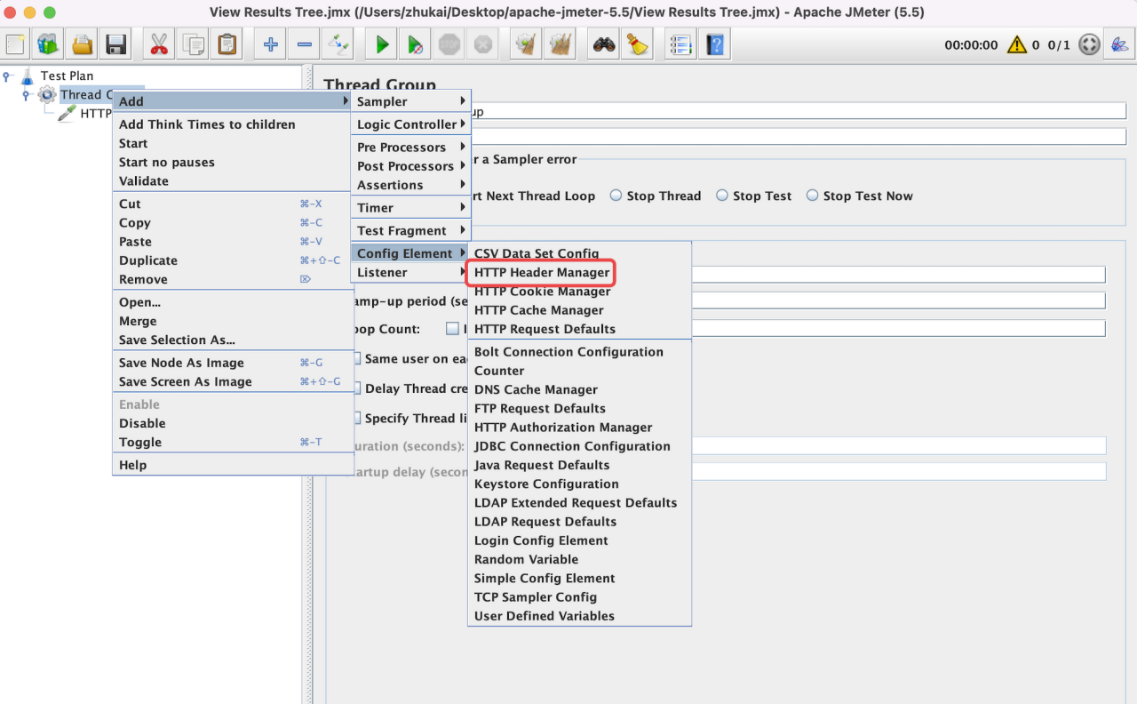The image size is (1137, 704).
Task: Select the Stop Test radio button
Action: [722, 195]
